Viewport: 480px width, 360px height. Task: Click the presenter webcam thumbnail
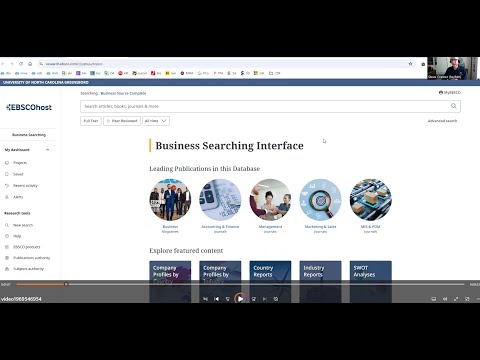pos(453,68)
